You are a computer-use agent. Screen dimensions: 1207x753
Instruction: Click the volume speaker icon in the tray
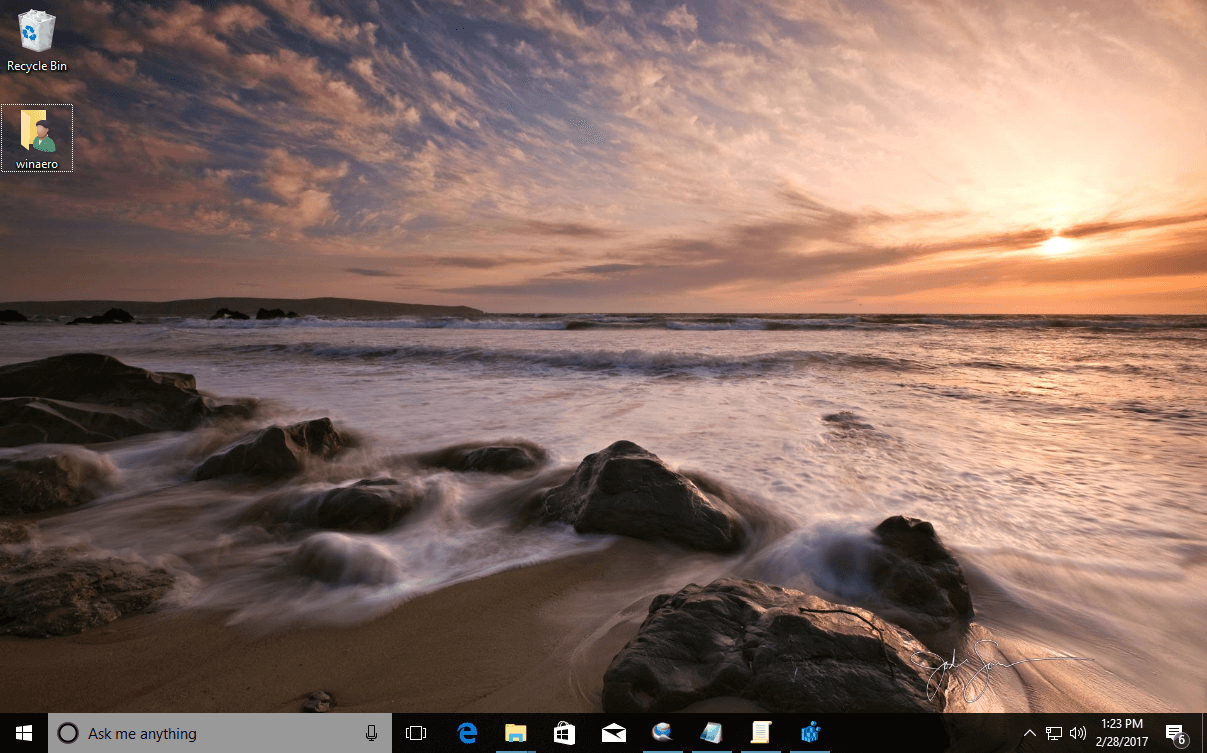[x=1077, y=733]
